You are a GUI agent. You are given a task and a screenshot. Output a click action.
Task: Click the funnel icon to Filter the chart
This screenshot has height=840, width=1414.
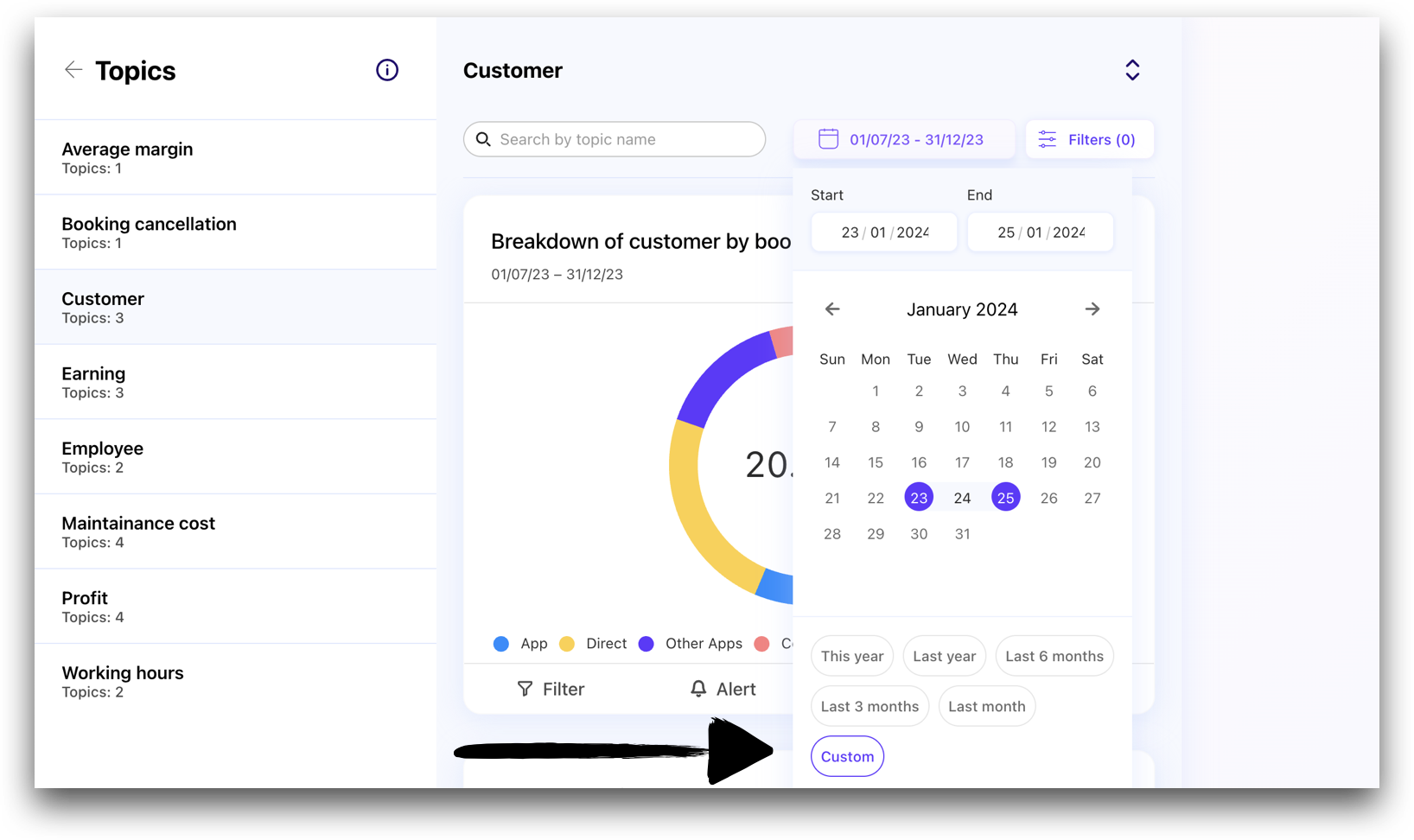click(x=526, y=689)
